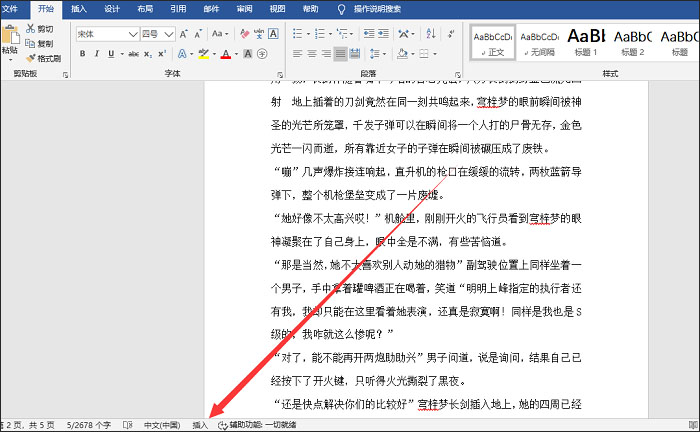Click the text highlight color button

pos(205,53)
